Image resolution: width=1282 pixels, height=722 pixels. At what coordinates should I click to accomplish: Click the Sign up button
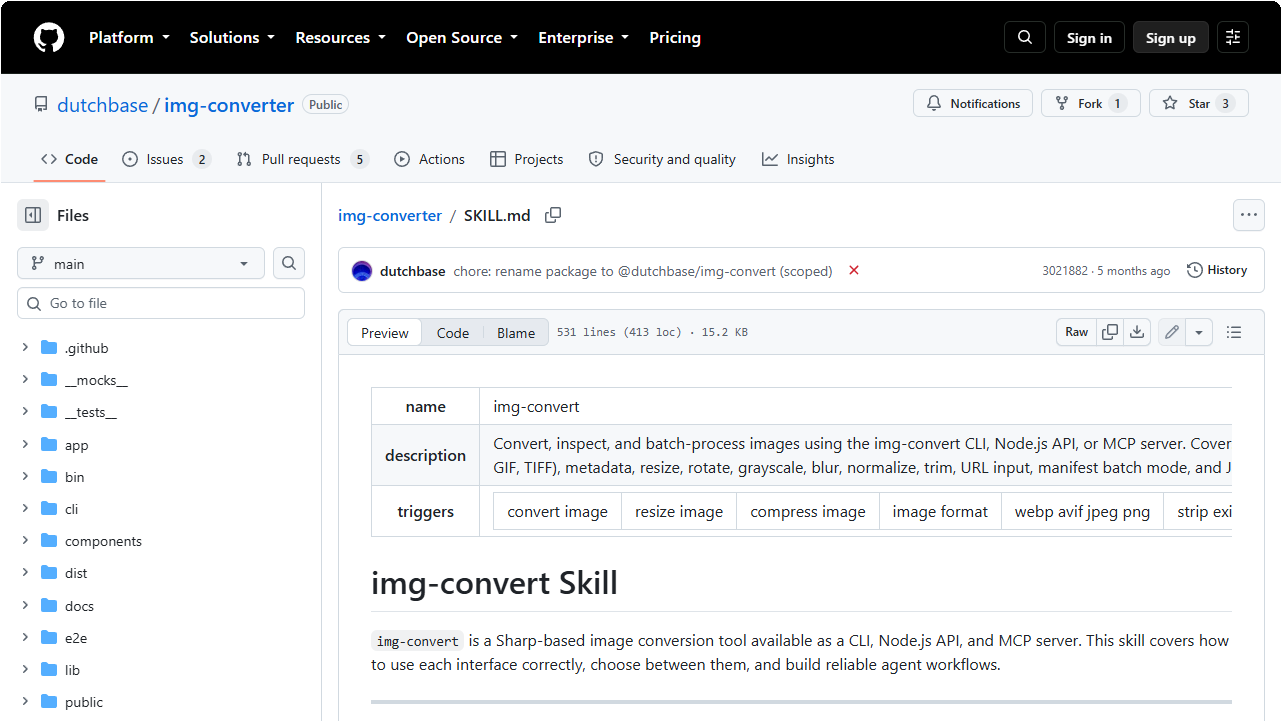click(1171, 38)
